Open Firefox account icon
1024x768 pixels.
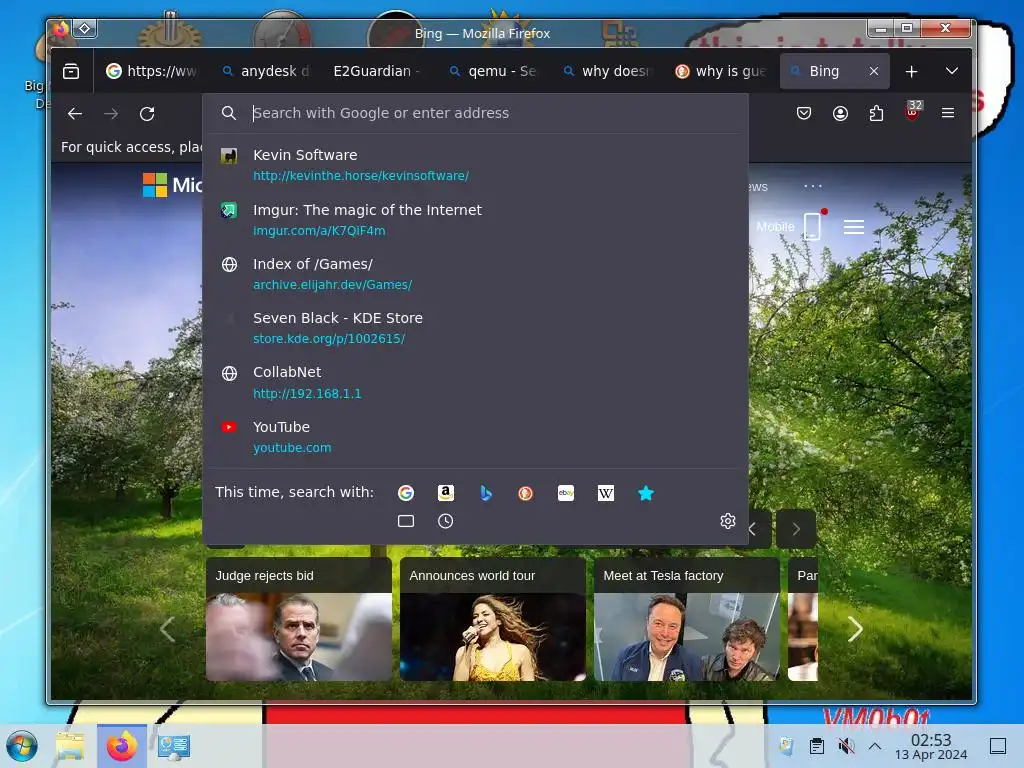point(840,113)
